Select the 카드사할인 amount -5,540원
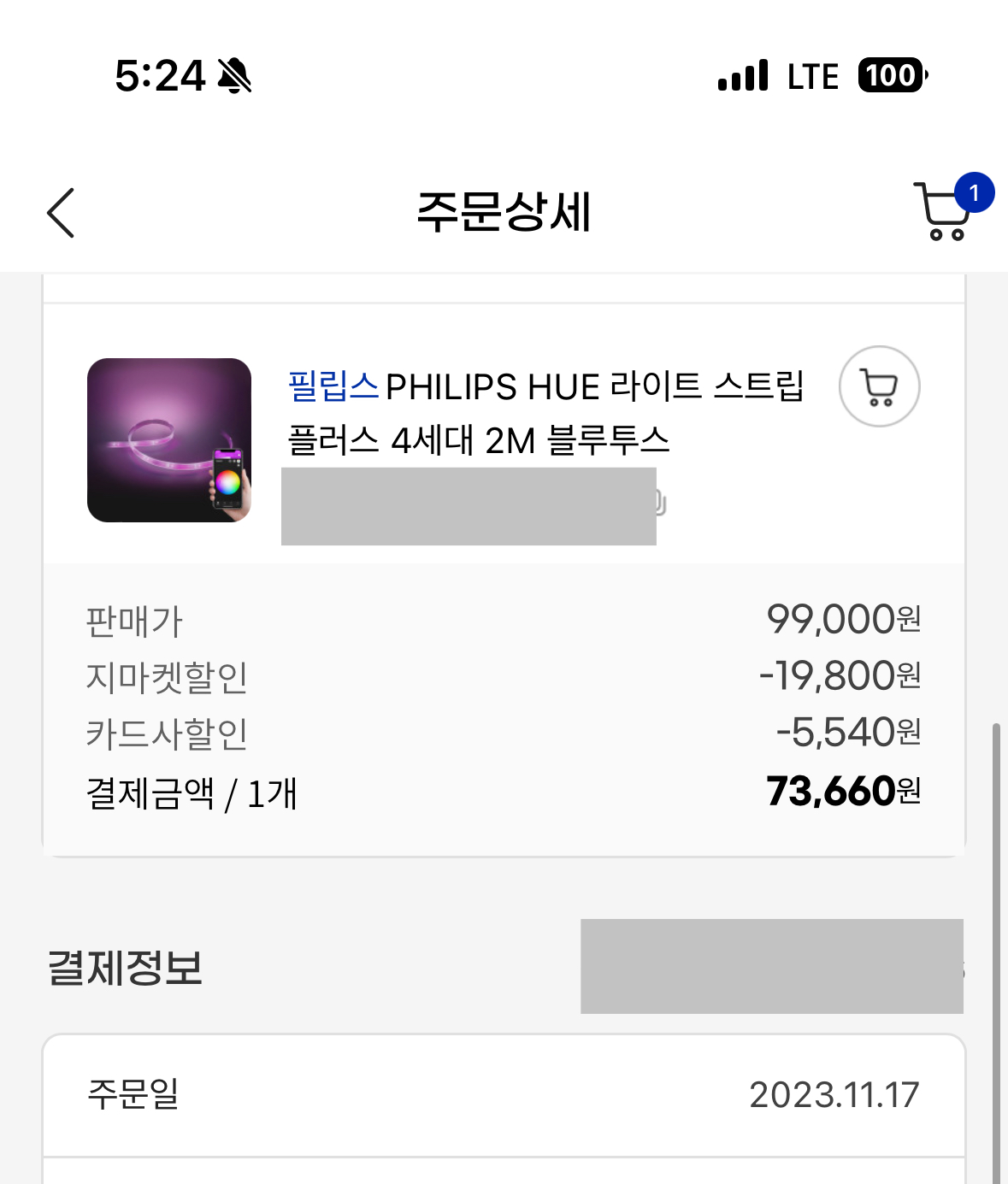Viewport: 1008px width, 1184px height. pyautogui.click(x=848, y=733)
